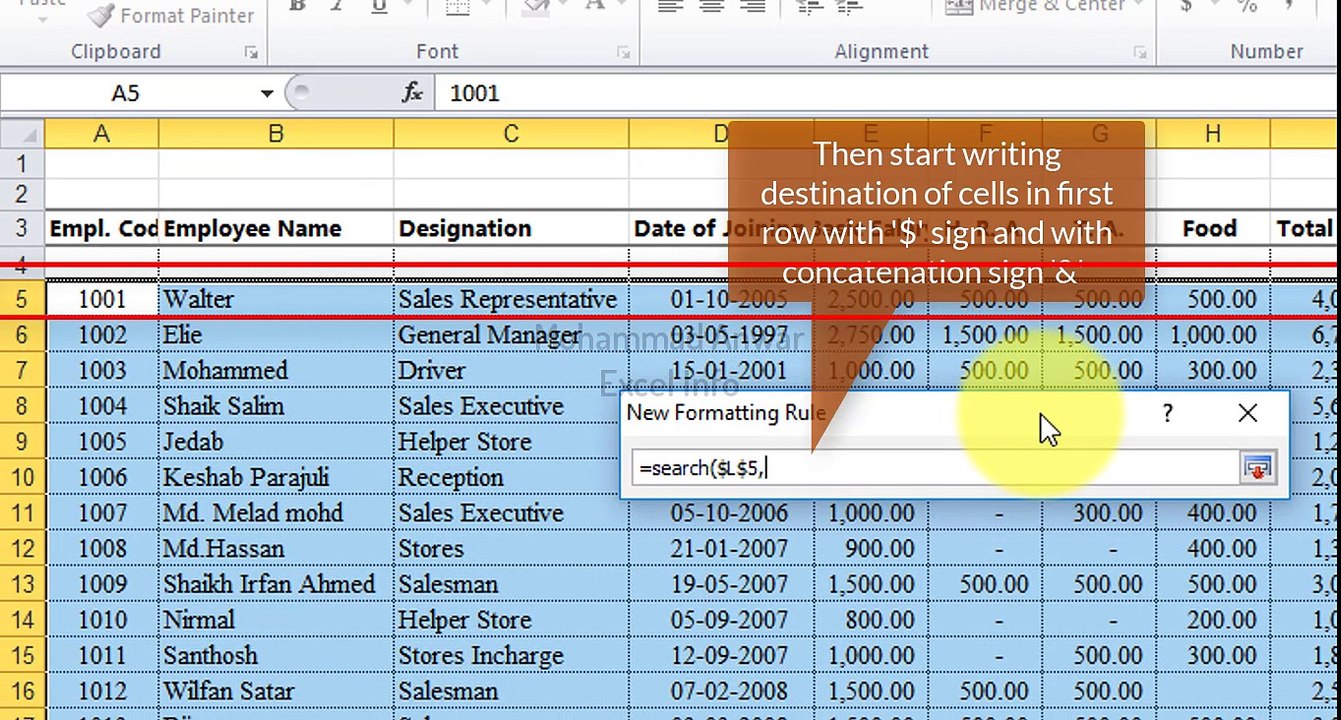
Task: Click the employee code 1012
Action: coord(102,691)
